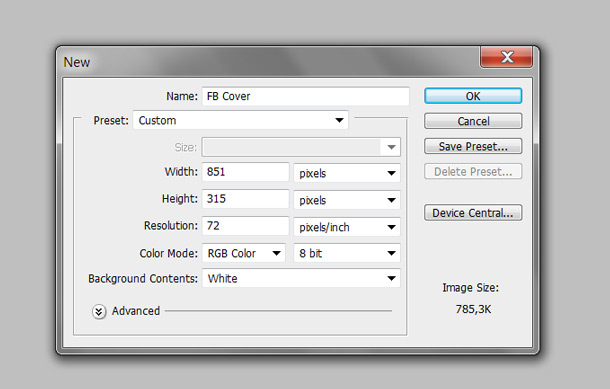Click the Resolution label
Viewport: 610px width, 389px height.
[x=171, y=226]
